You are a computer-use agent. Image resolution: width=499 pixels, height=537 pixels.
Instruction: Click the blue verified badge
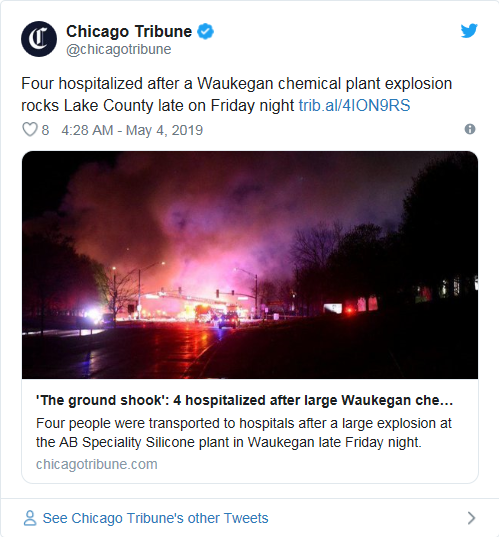(205, 32)
